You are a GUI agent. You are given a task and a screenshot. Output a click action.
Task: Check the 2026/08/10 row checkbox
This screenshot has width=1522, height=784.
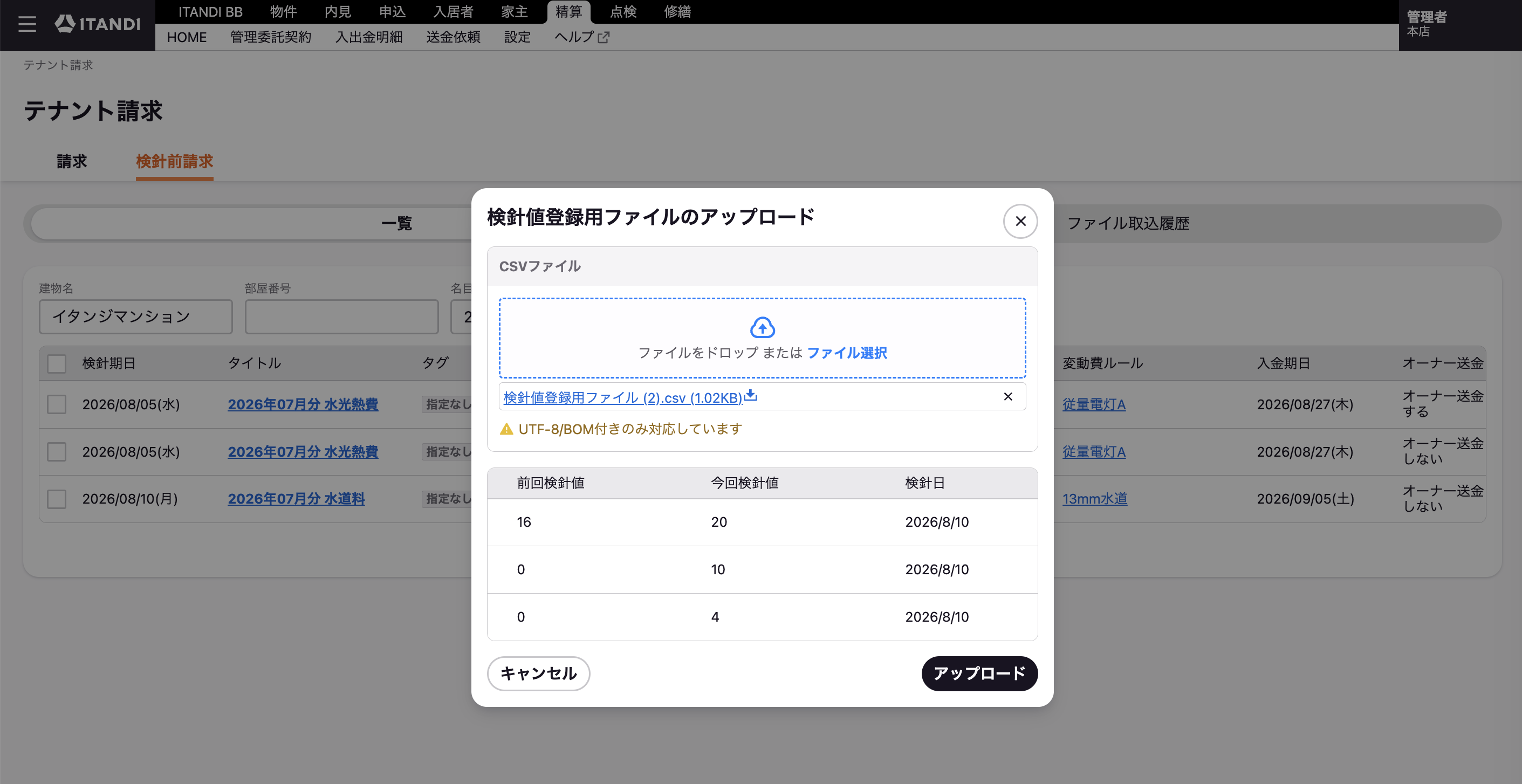(57, 499)
